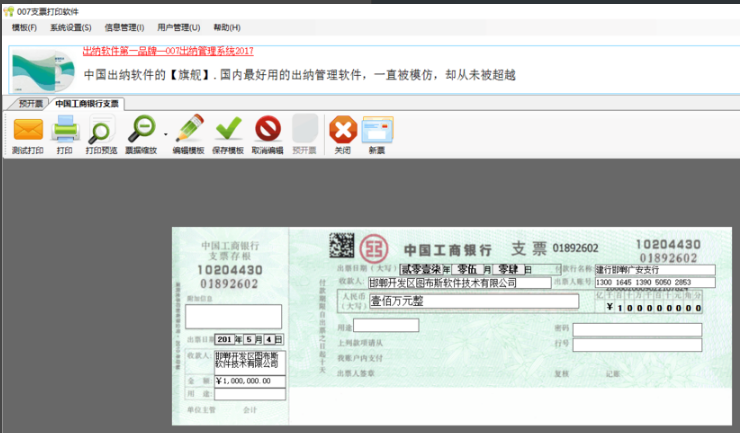Click the stub year field 201
740x433 pixels.
pos(224,340)
